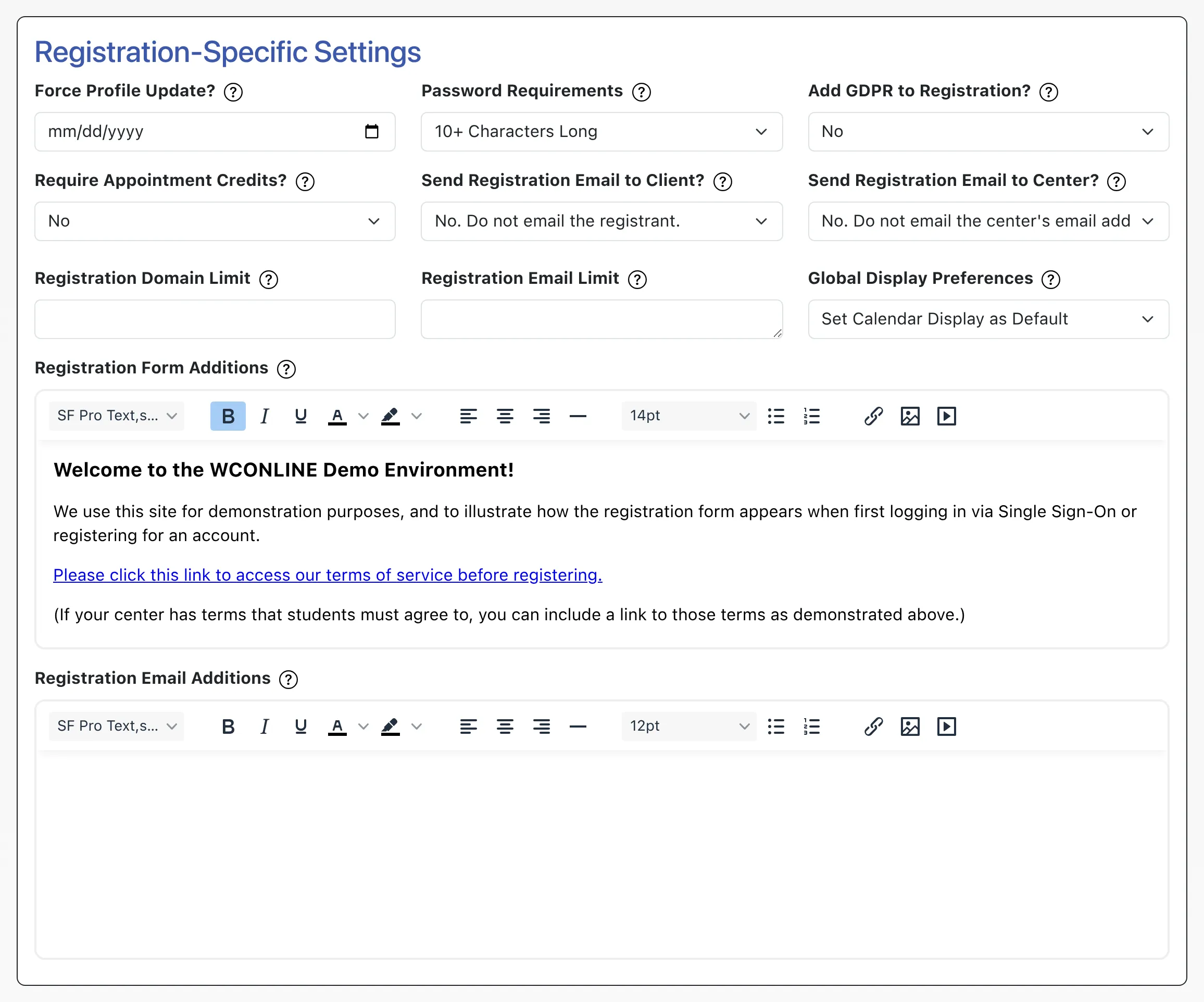1204x1002 pixels.
Task: Insert numbered list in Registration Email Additions editor
Action: point(812,727)
